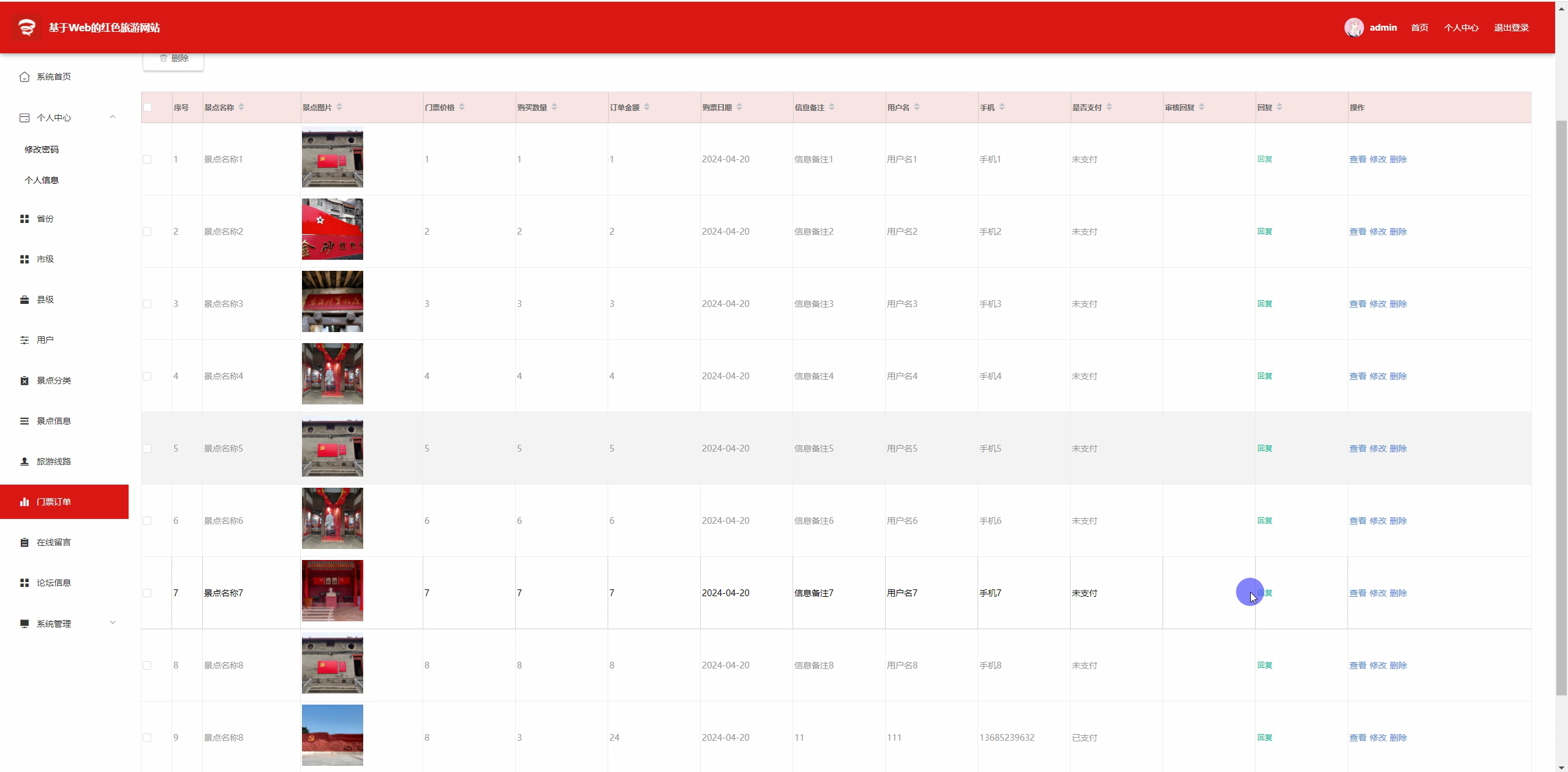Select the checkbox for row 9

147,738
